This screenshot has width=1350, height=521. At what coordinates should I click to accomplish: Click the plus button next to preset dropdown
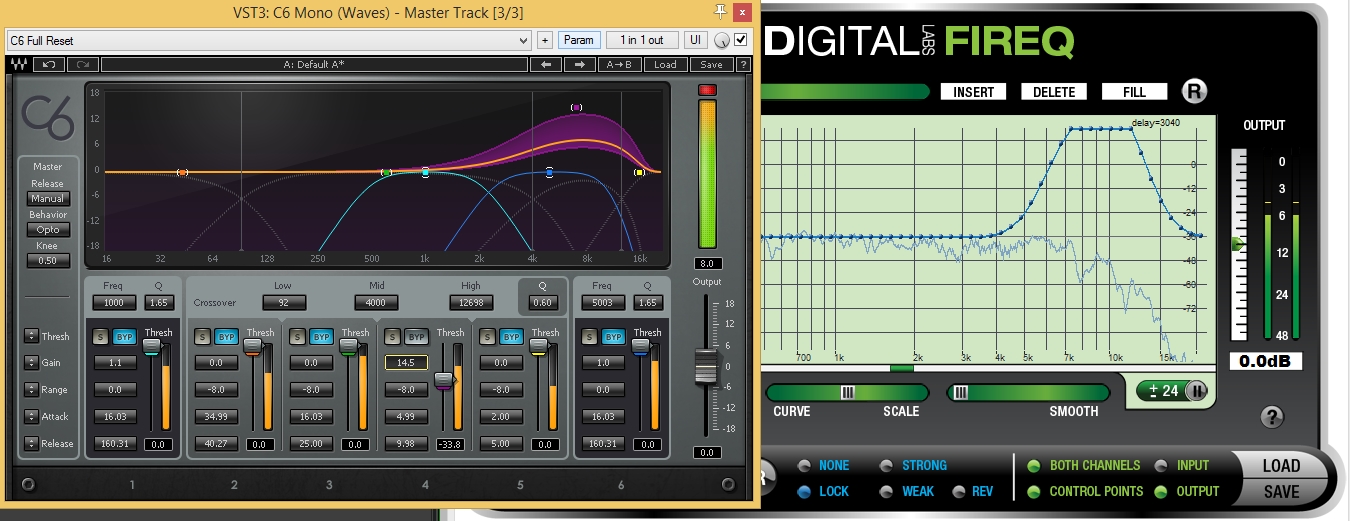pos(545,40)
